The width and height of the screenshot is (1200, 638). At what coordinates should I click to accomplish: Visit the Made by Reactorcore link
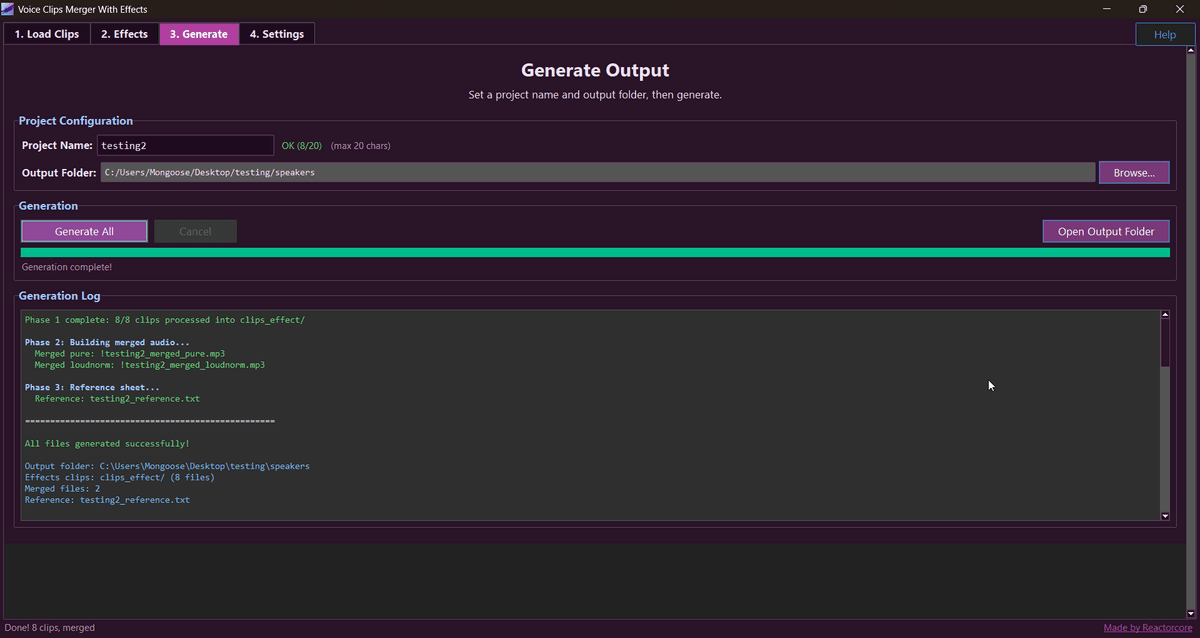1148,628
